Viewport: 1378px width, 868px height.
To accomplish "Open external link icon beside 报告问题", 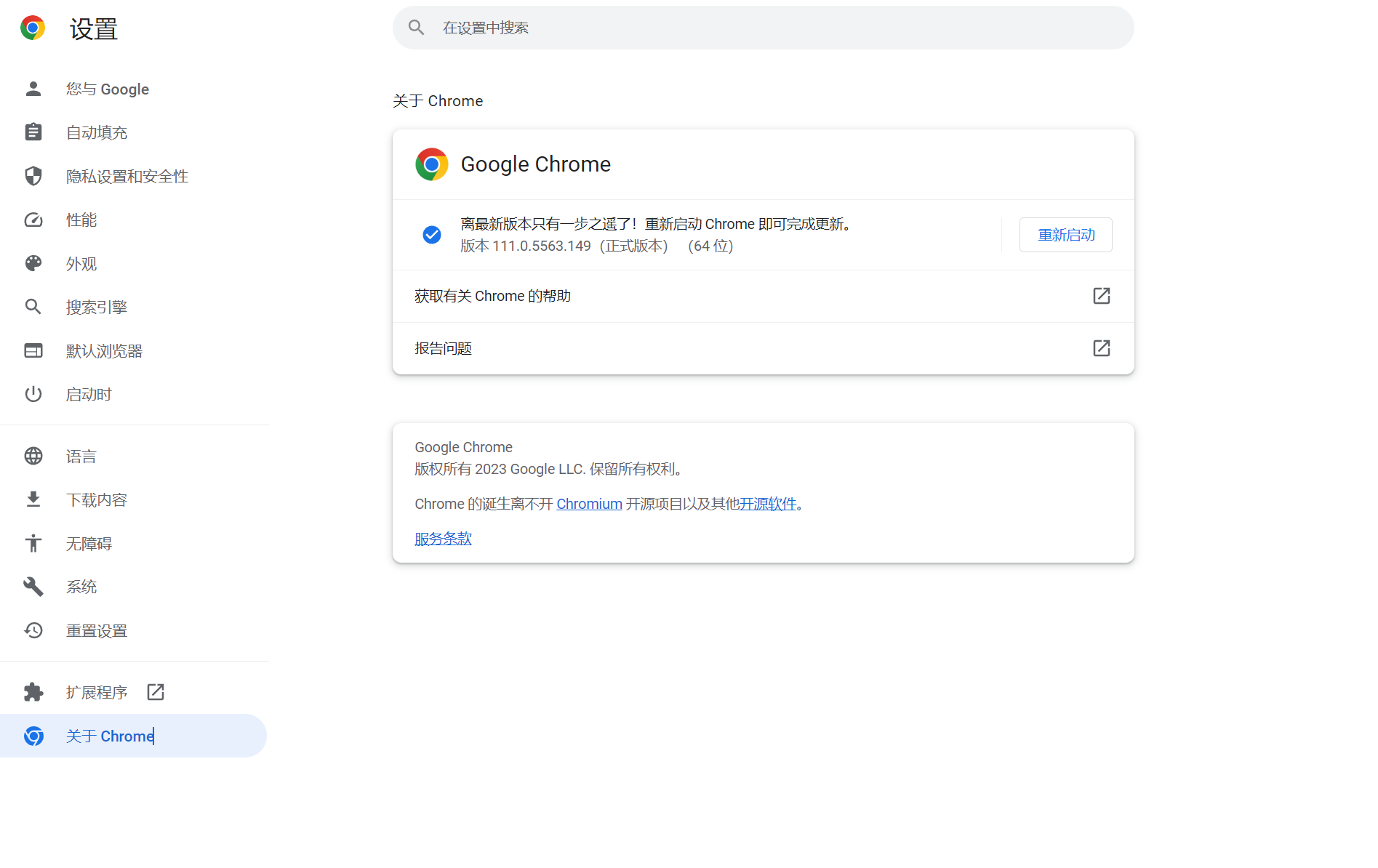I will 1101,348.
